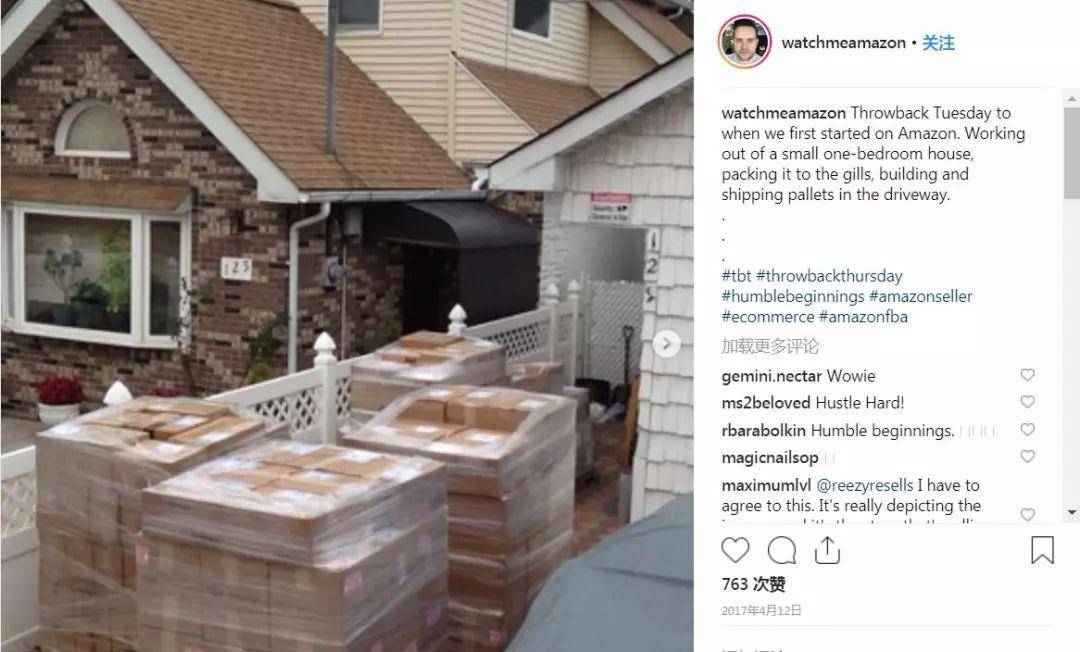This screenshot has height=652, width=1080.
Task: Load more comments via 加载更多评论
Action: point(770,346)
